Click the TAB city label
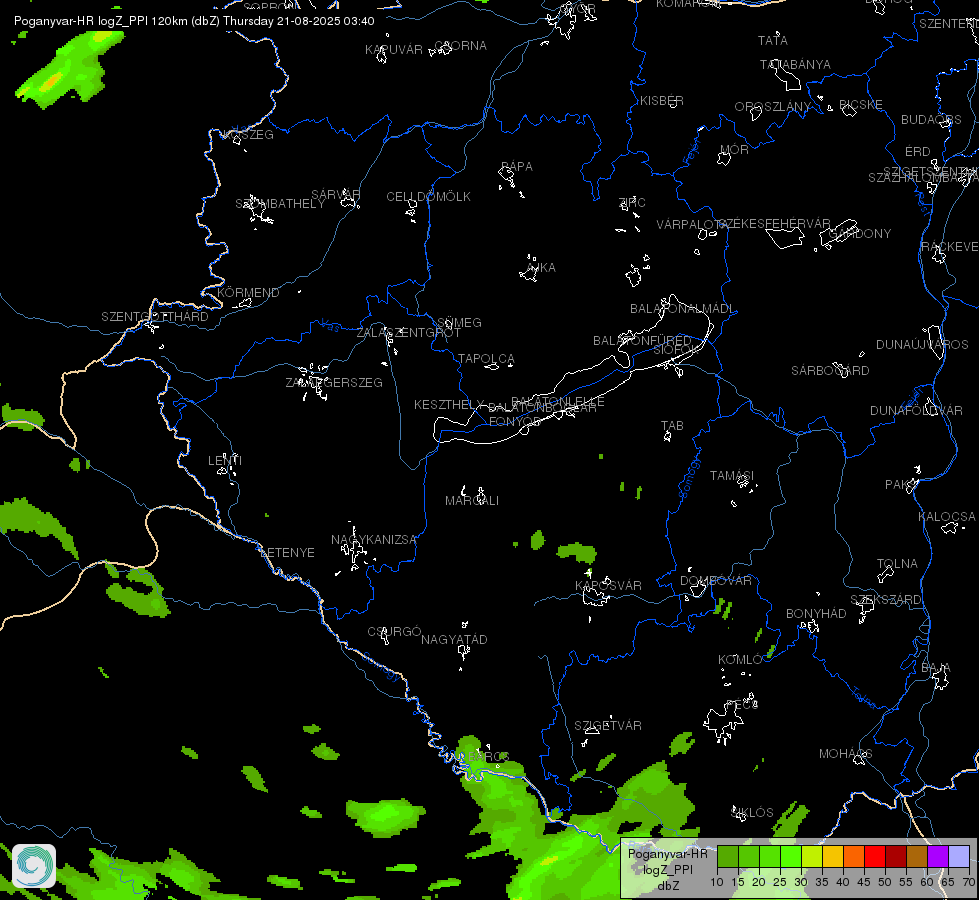Screen dimensions: 979x900 672,426
